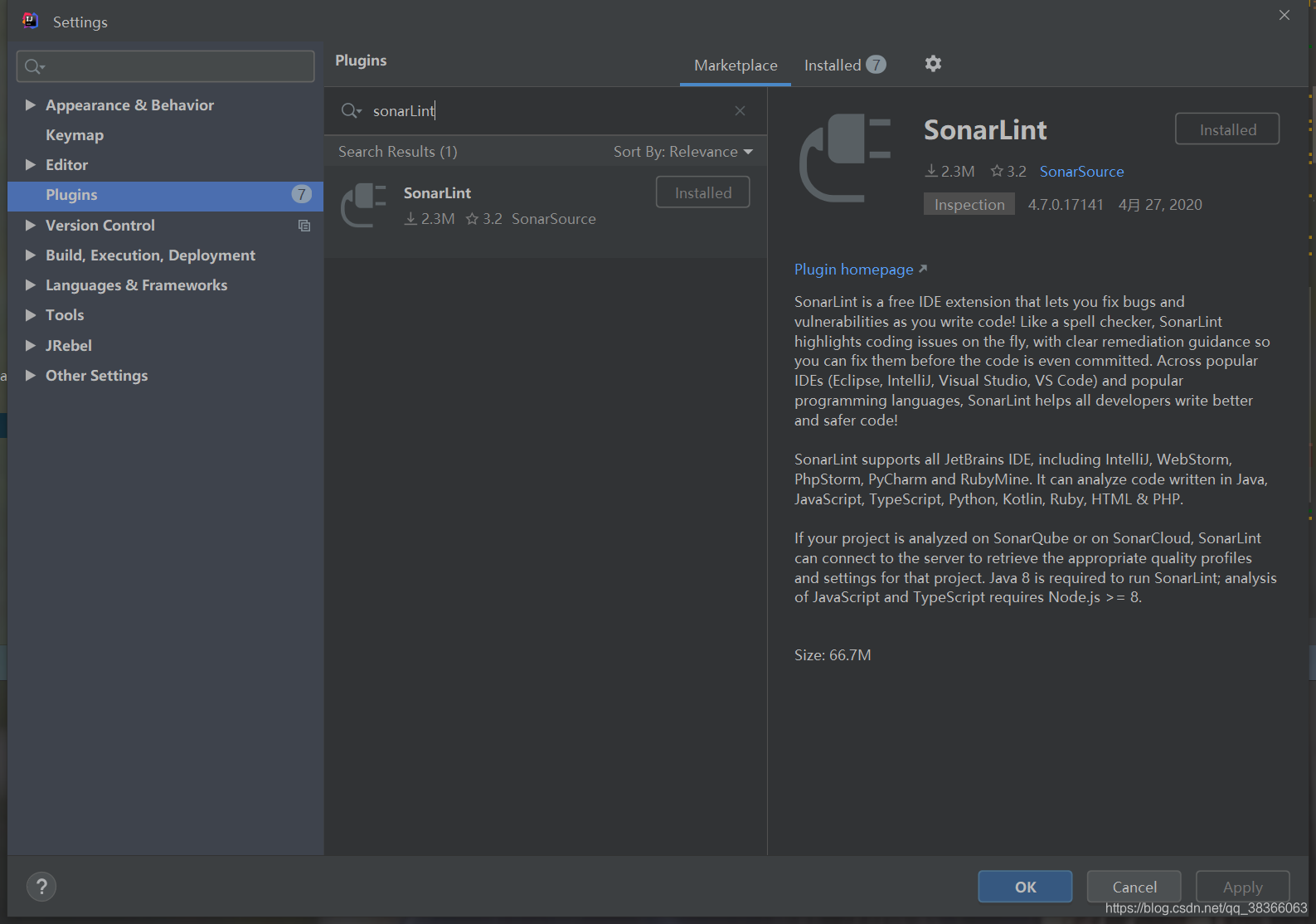Click the plugins settings gear icon
This screenshot has height=924, width=1316.
tap(933, 64)
